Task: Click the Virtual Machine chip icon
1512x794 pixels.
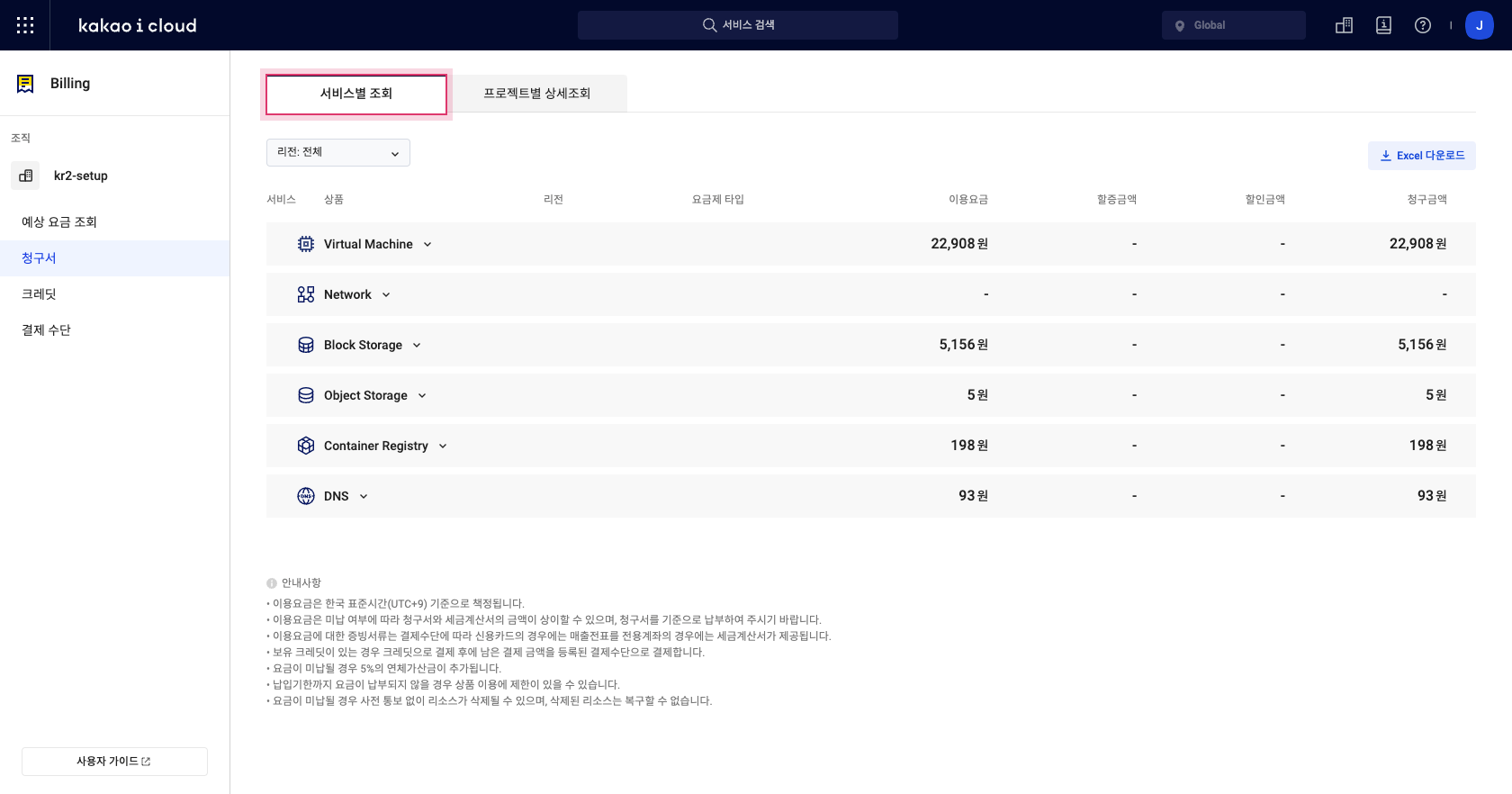Action: (x=306, y=244)
